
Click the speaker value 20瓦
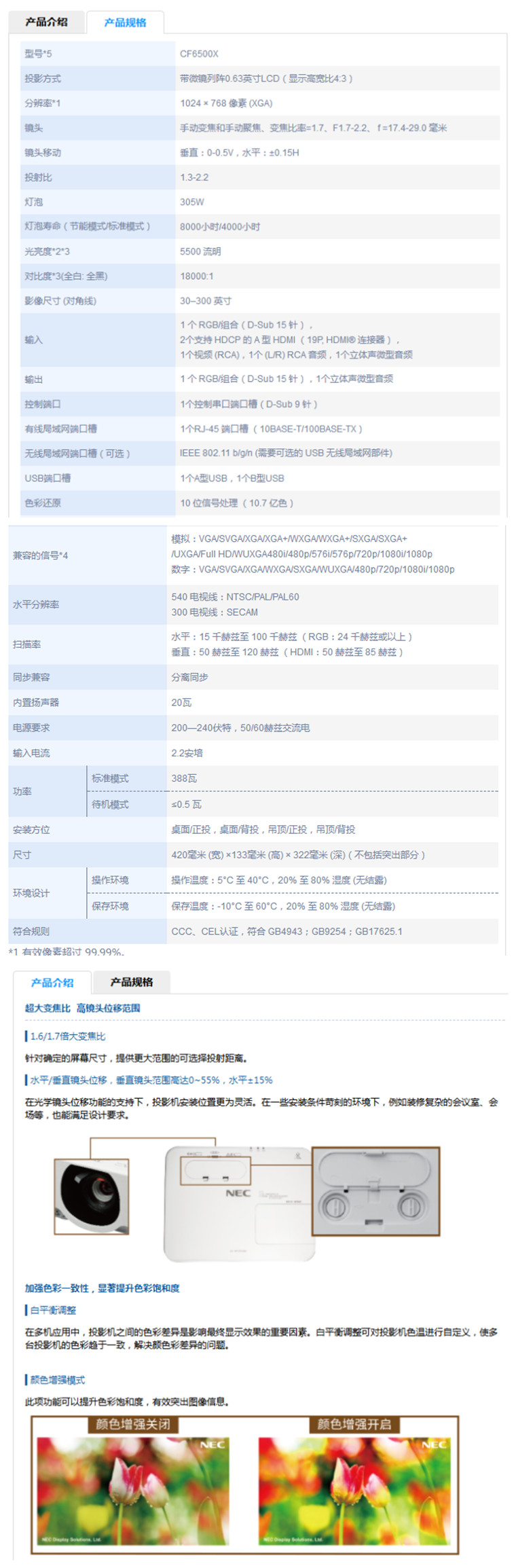[181, 702]
